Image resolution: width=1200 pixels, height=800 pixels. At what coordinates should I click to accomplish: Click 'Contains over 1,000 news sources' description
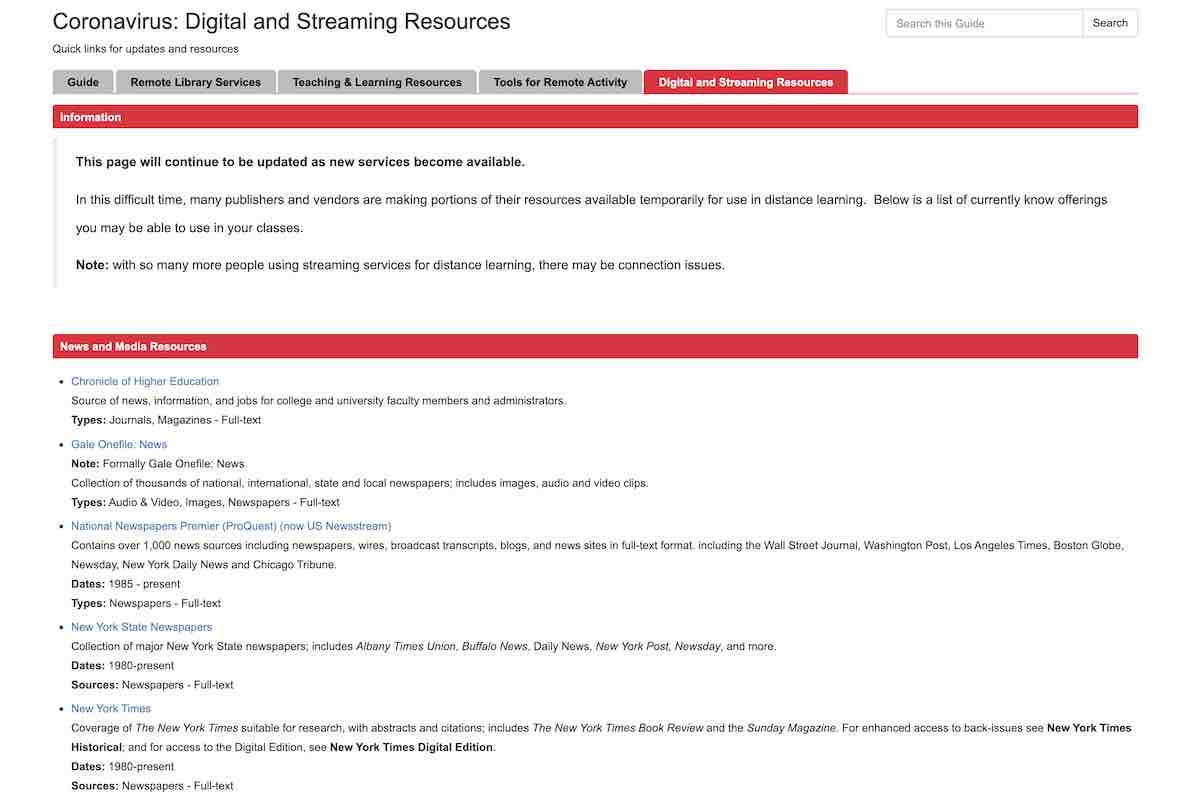coord(597,555)
